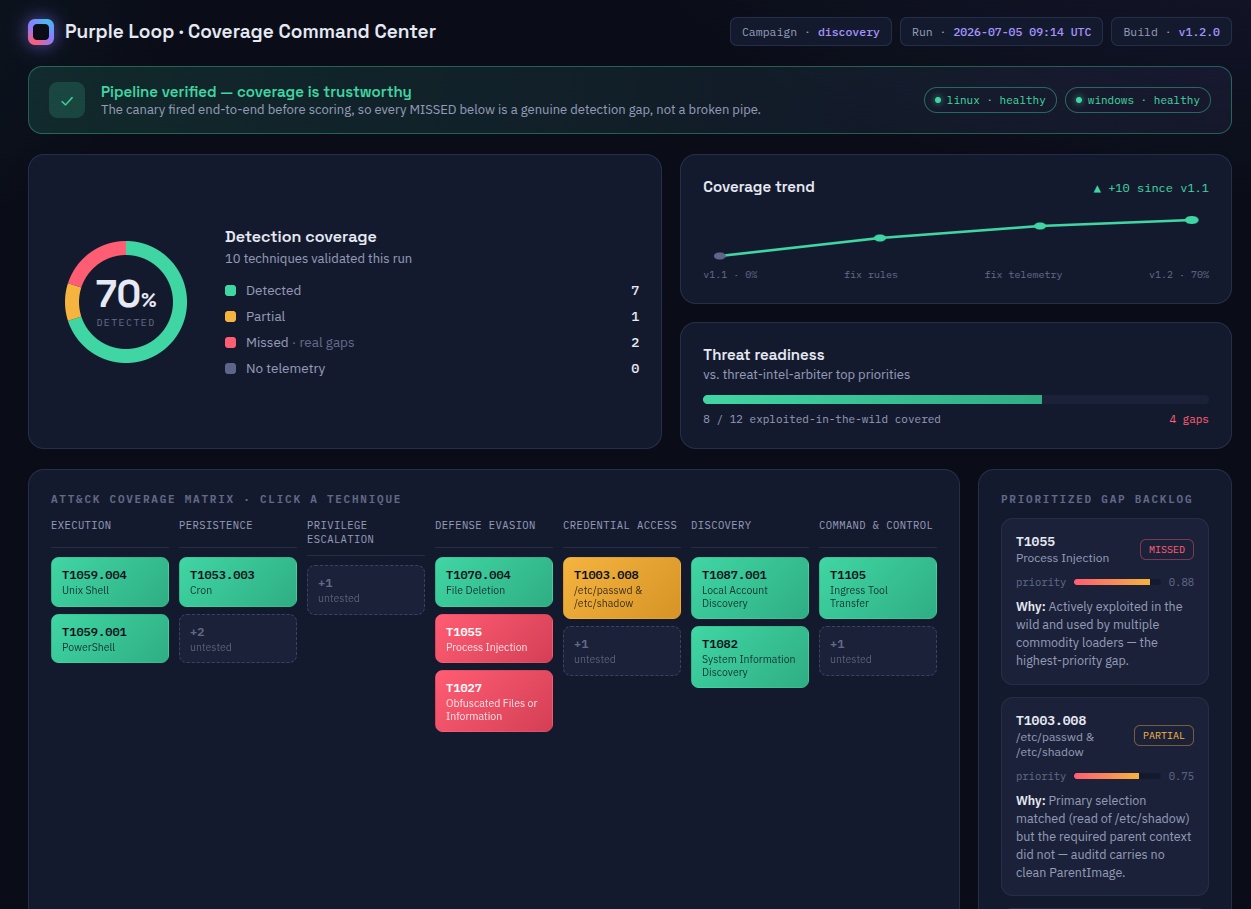The width and height of the screenshot is (1251, 909).
Task: Click the 70% detected donut chart
Action: 126,302
